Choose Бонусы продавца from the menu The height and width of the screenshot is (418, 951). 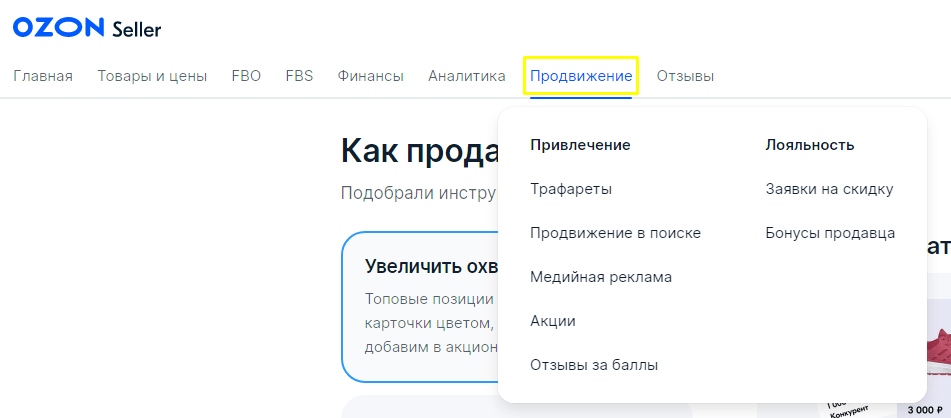(x=830, y=233)
